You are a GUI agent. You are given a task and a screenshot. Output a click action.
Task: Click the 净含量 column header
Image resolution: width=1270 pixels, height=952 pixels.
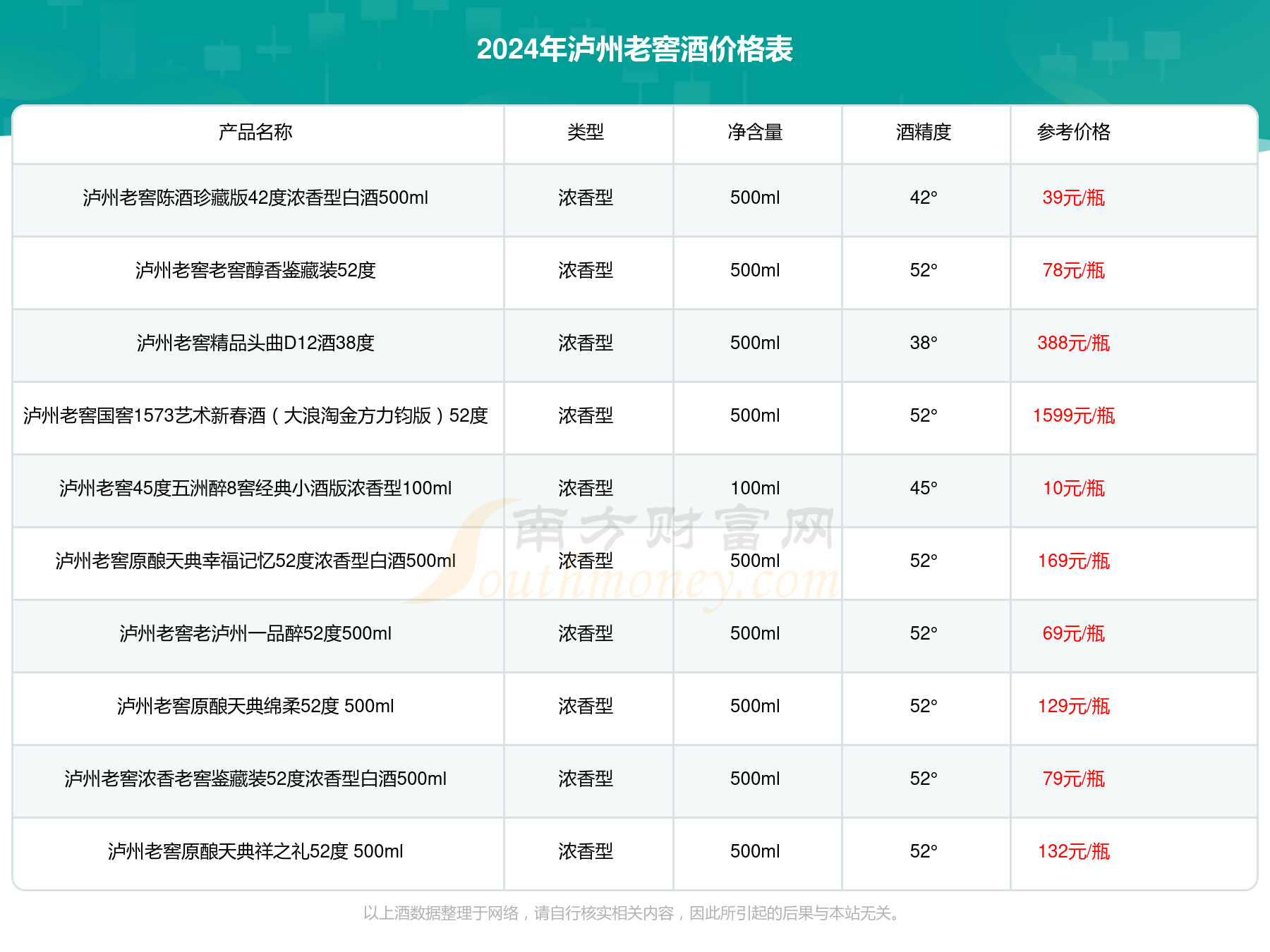(x=755, y=132)
